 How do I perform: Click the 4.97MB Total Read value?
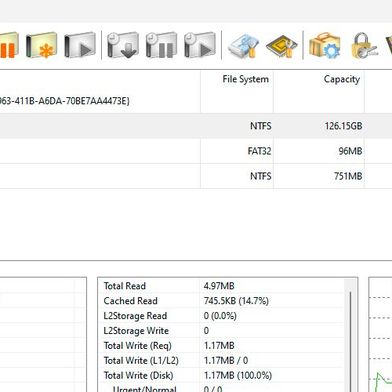pos(219,286)
